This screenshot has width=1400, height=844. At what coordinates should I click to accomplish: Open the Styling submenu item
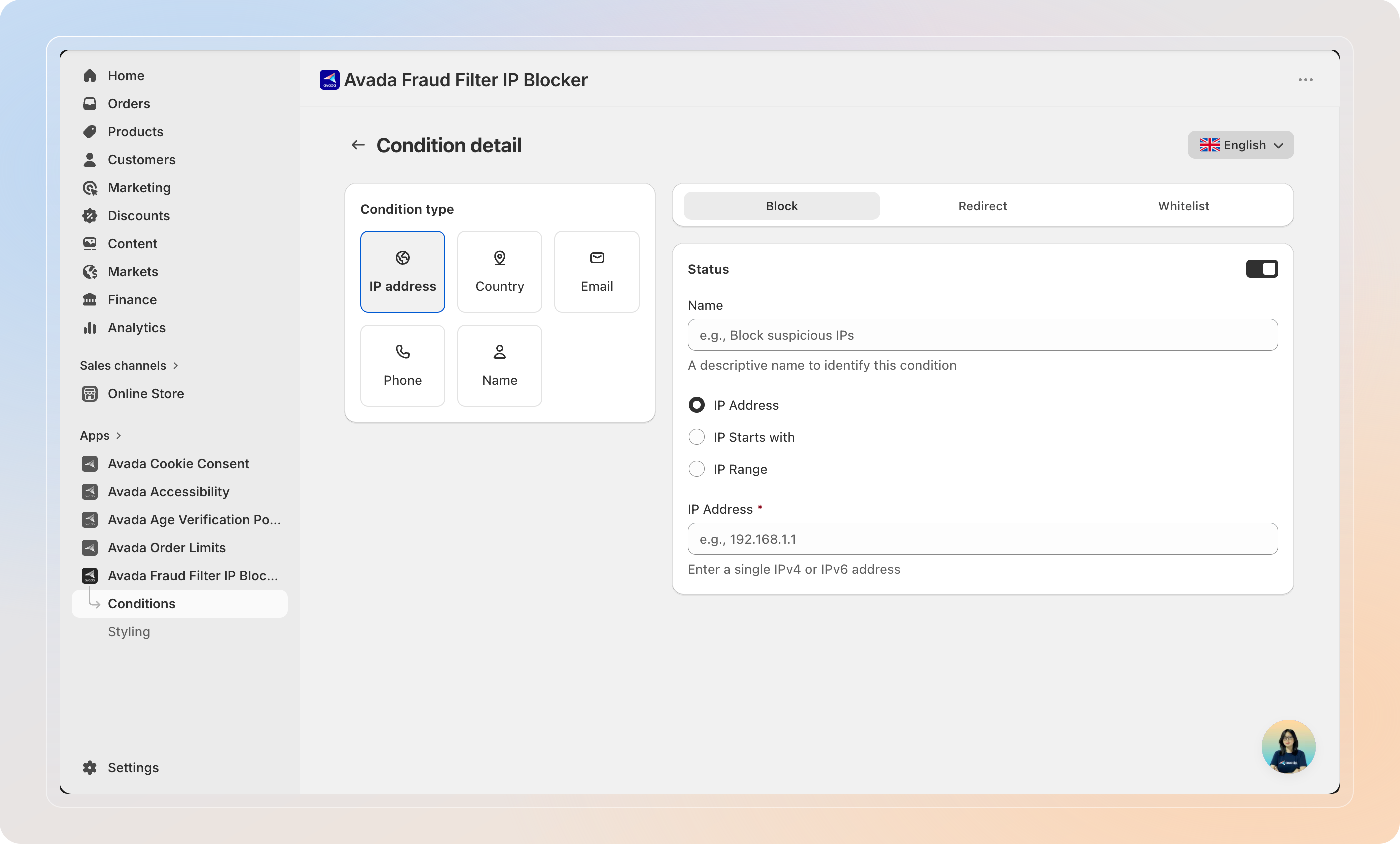point(129,632)
